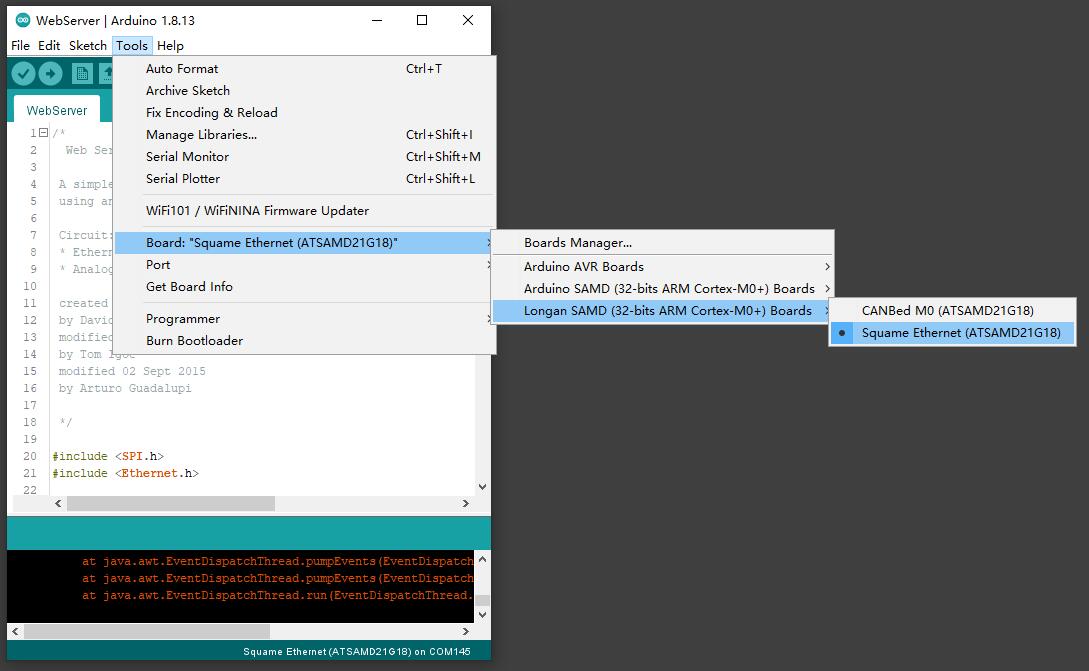The image size is (1089, 671).
Task: Collapse the code fold at line 1
Action: [x=43, y=133]
